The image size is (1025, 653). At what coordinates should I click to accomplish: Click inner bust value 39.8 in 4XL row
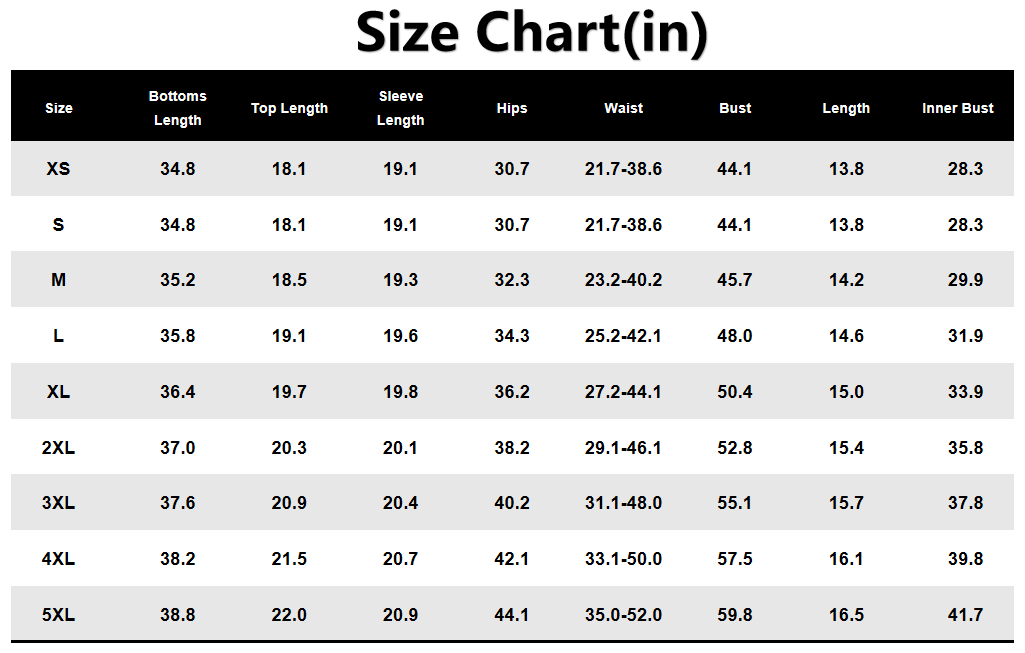965,559
